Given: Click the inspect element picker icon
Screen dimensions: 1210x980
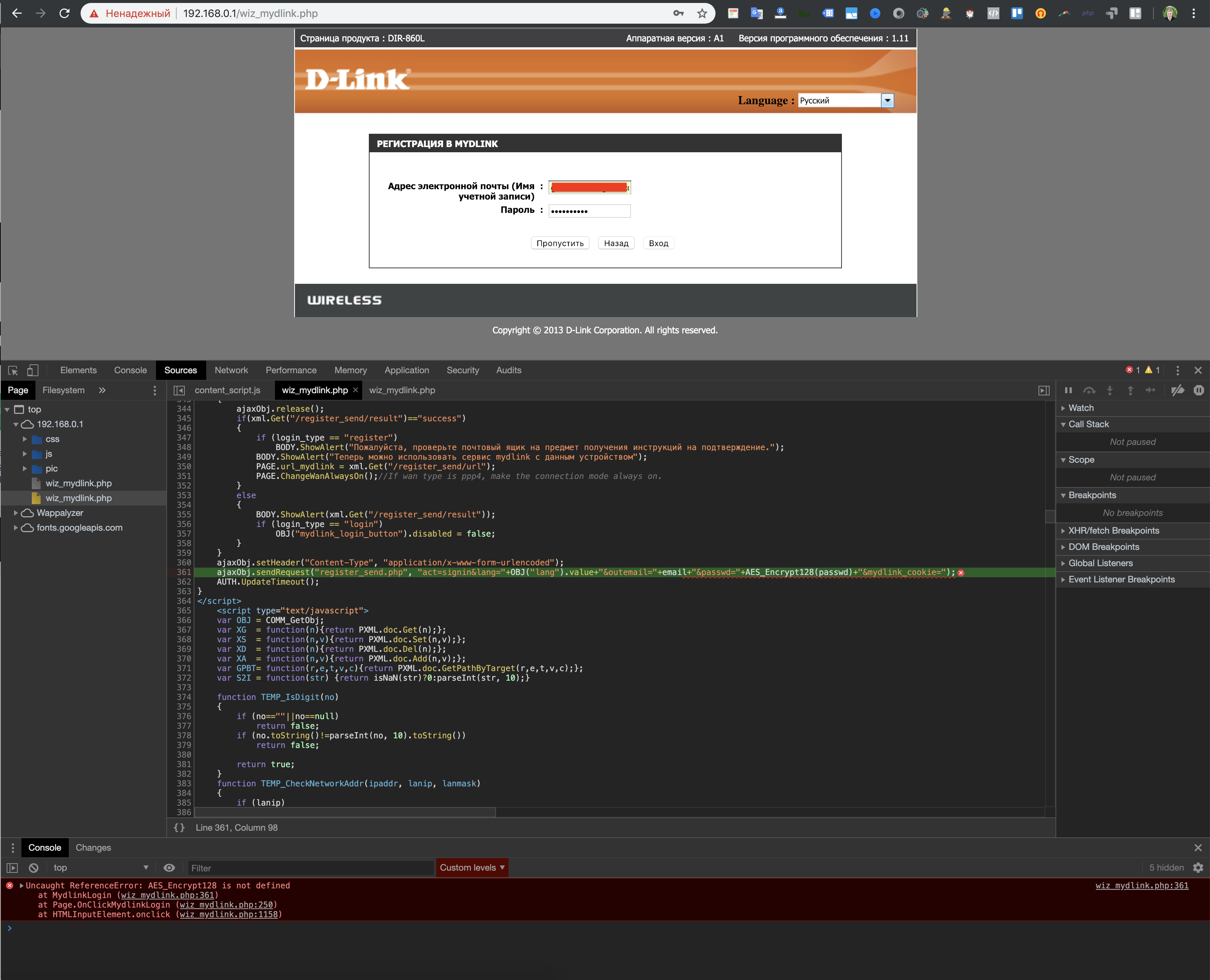Looking at the screenshot, I should [x=13, y=370].
